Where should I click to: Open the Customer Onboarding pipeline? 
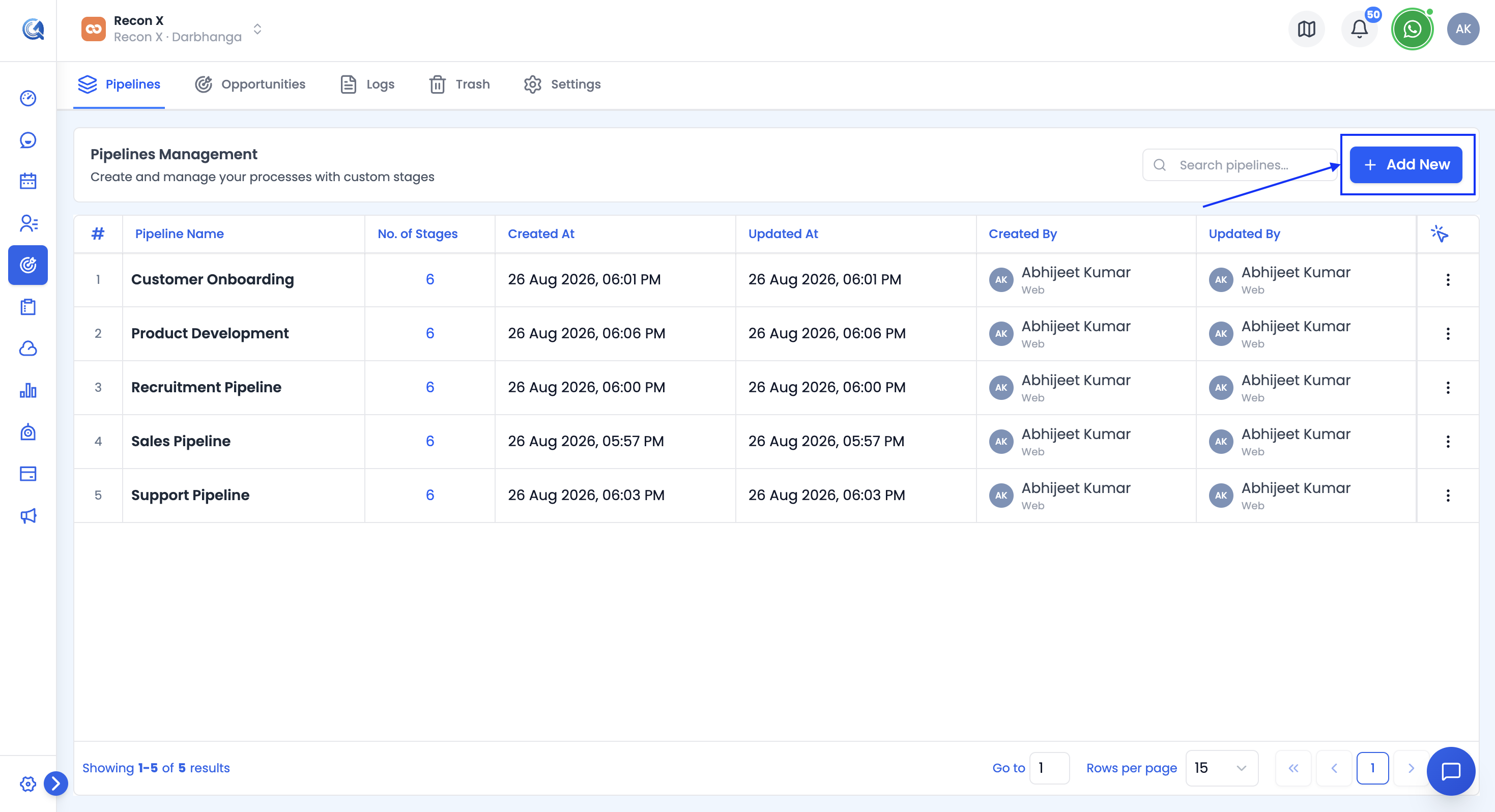pyautogui.click(x=212, y=279)
